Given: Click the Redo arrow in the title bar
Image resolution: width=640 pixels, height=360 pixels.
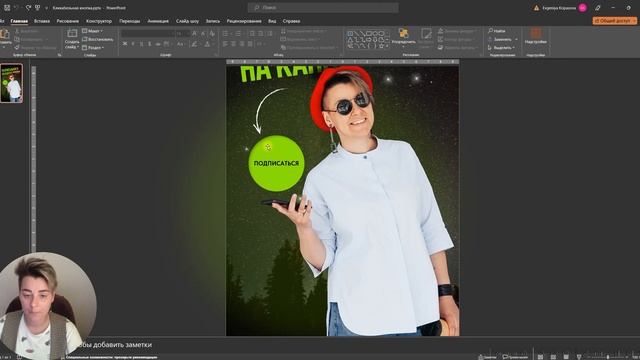Looking at the screenshot, I should (x=28, y=8).
